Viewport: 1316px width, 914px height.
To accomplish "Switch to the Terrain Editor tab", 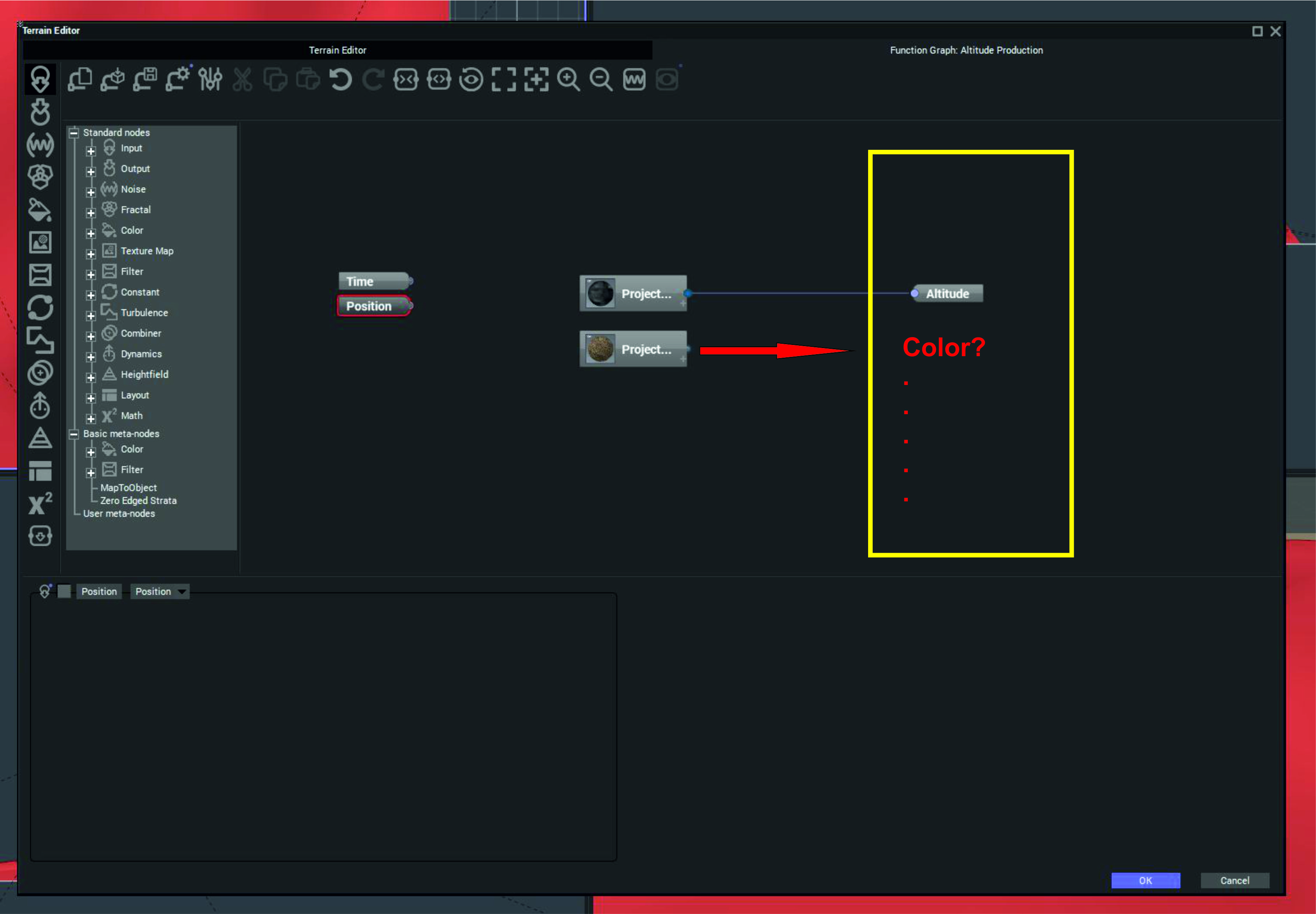I will point(337,50).
